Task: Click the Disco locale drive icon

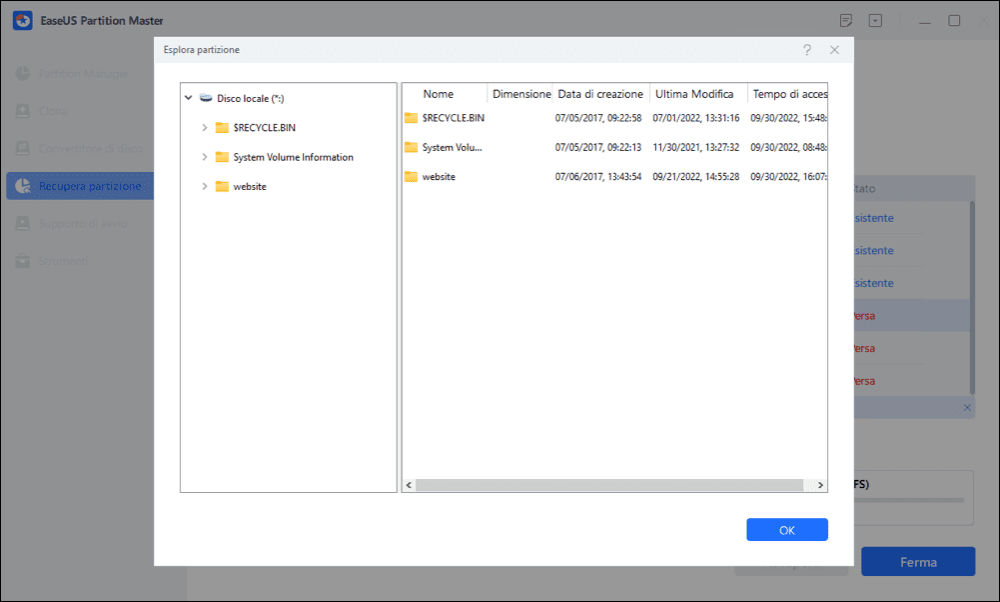Action: coord(205,98)
